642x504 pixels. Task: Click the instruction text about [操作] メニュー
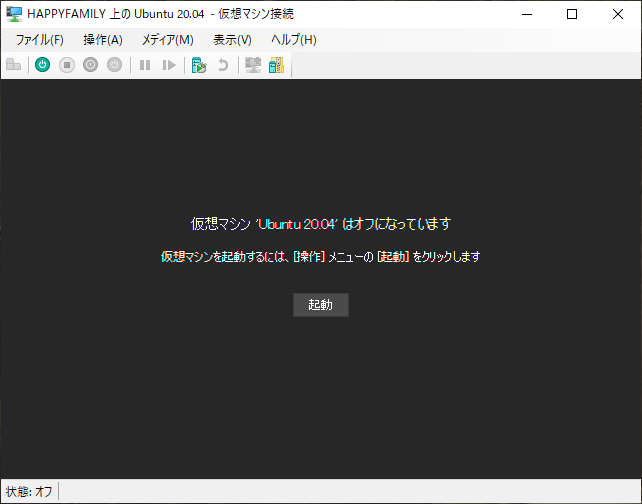click(x=321, y=257)
